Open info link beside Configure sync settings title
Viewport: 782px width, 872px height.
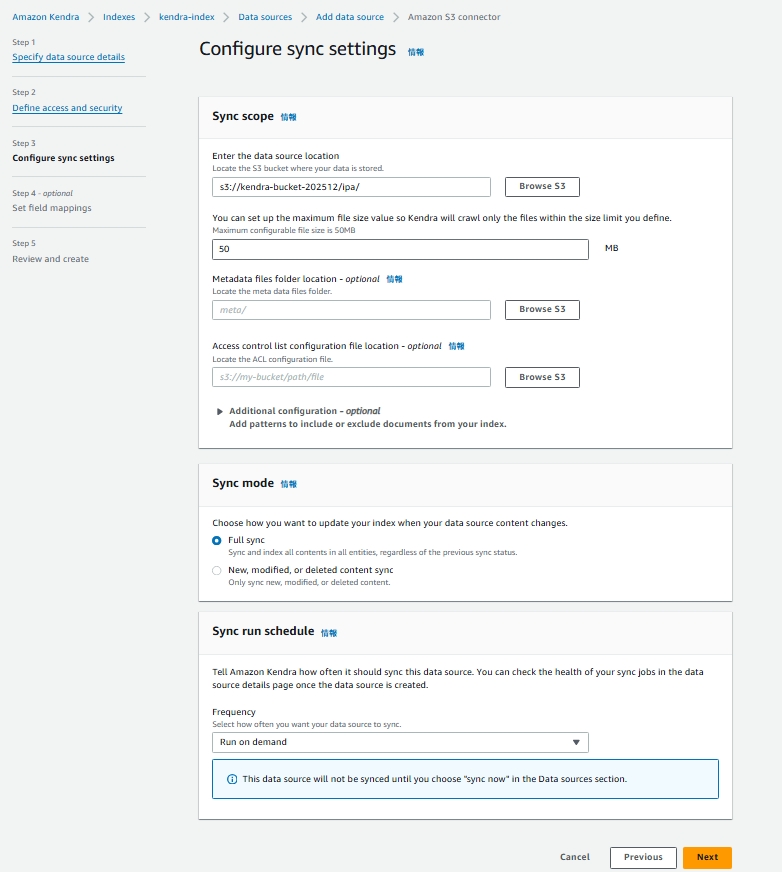[x=415, y=52]
